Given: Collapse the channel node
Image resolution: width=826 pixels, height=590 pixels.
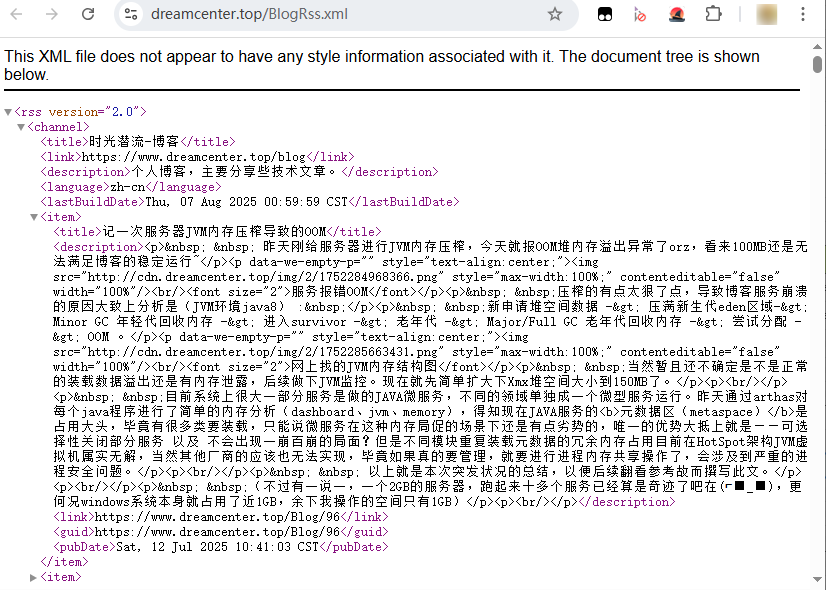Looking at the screenshot, I should 21,127.
